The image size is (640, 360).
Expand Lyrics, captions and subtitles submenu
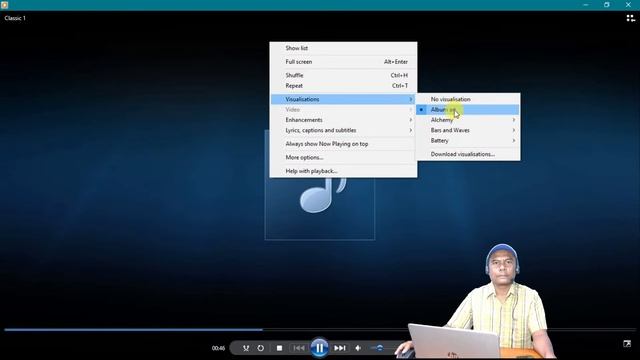(343, 130)
